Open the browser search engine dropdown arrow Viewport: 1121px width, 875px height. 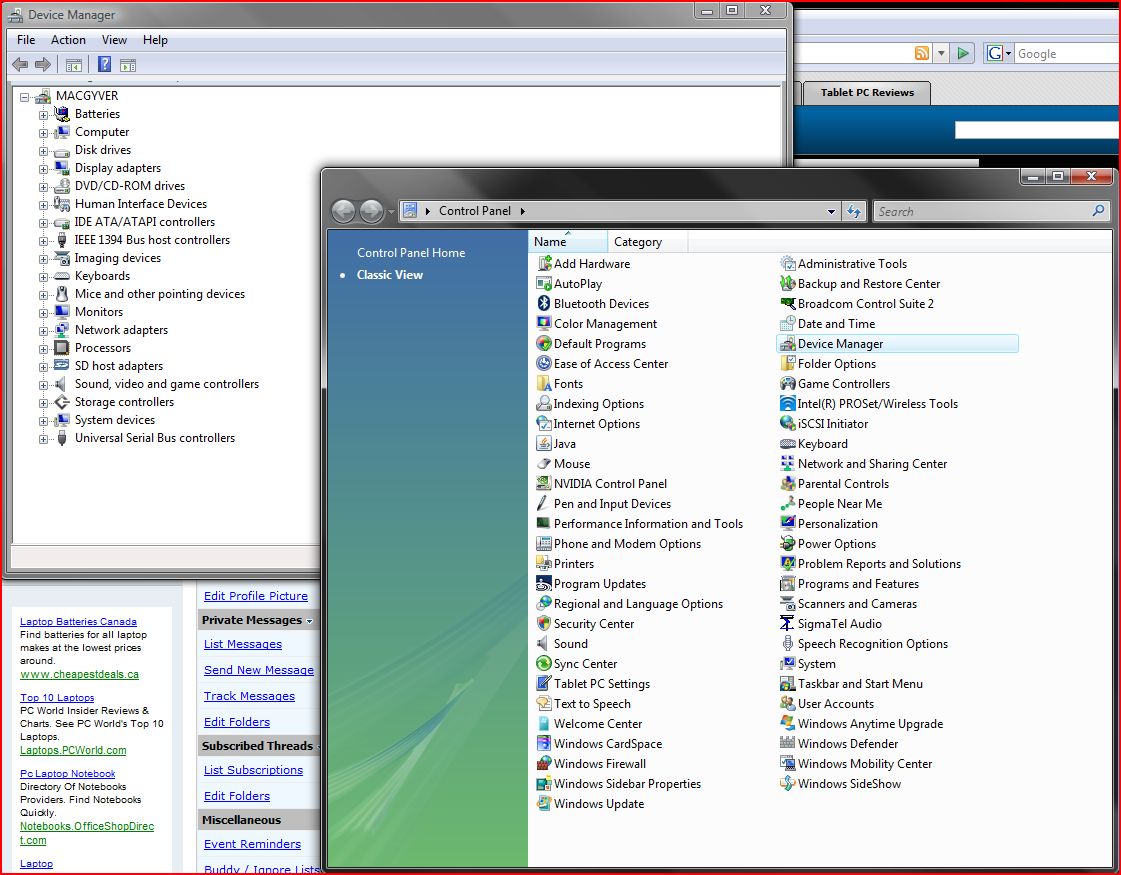1009,54
